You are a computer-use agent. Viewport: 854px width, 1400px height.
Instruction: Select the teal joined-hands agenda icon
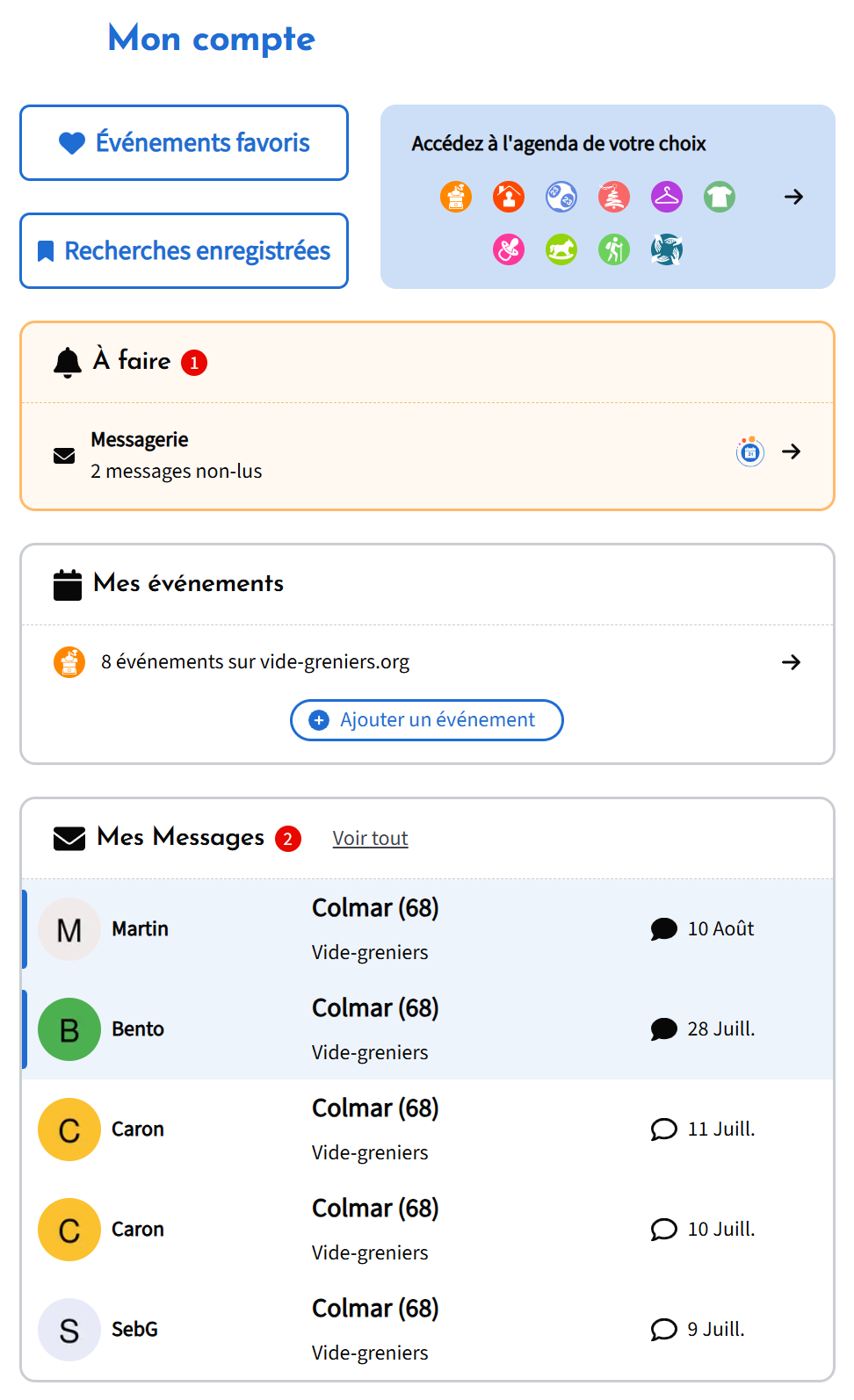pos(667,249)
